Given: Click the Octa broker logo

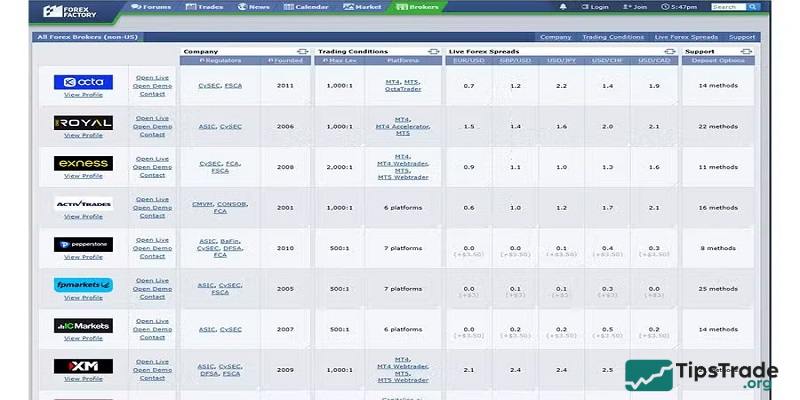Looking at the screenshot, I should point(83,82).
